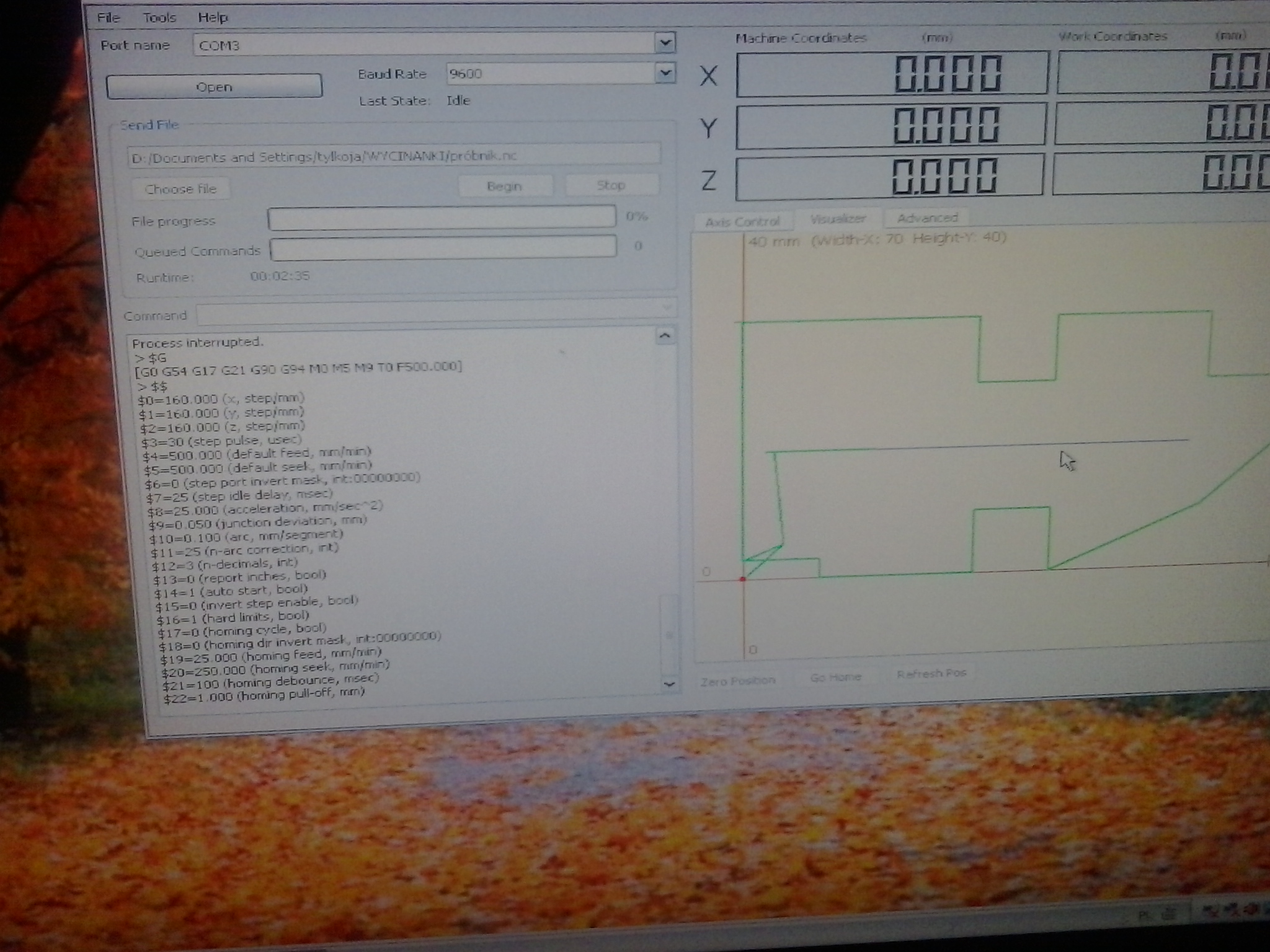The height and width of the screenshot is (952, 1270).
Task: Expand the Port name dropdown arrow
Action: click(x=665, y=43)
